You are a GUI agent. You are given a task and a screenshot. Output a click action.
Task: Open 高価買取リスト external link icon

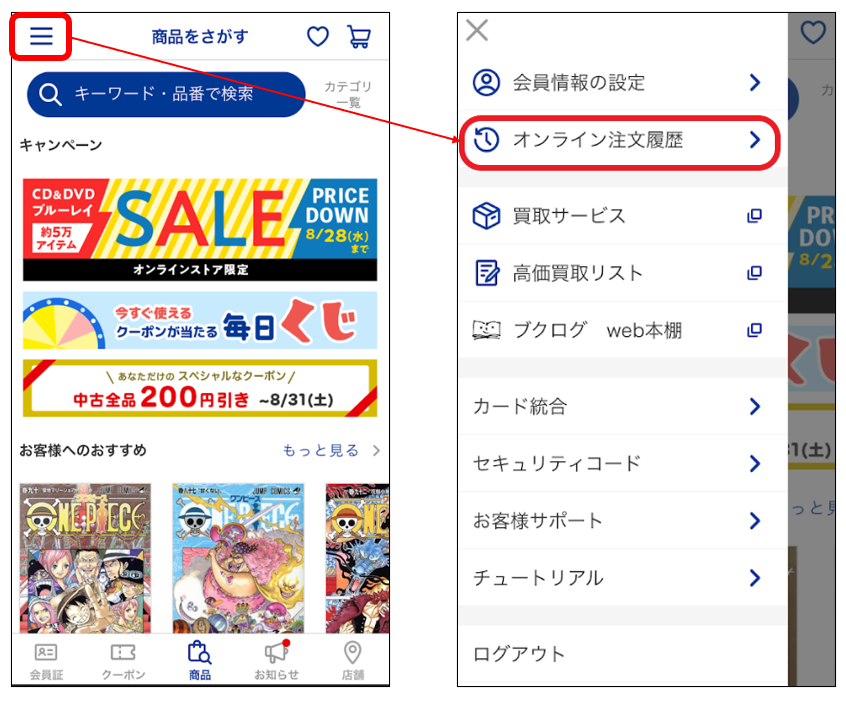(x=754, y=273)
